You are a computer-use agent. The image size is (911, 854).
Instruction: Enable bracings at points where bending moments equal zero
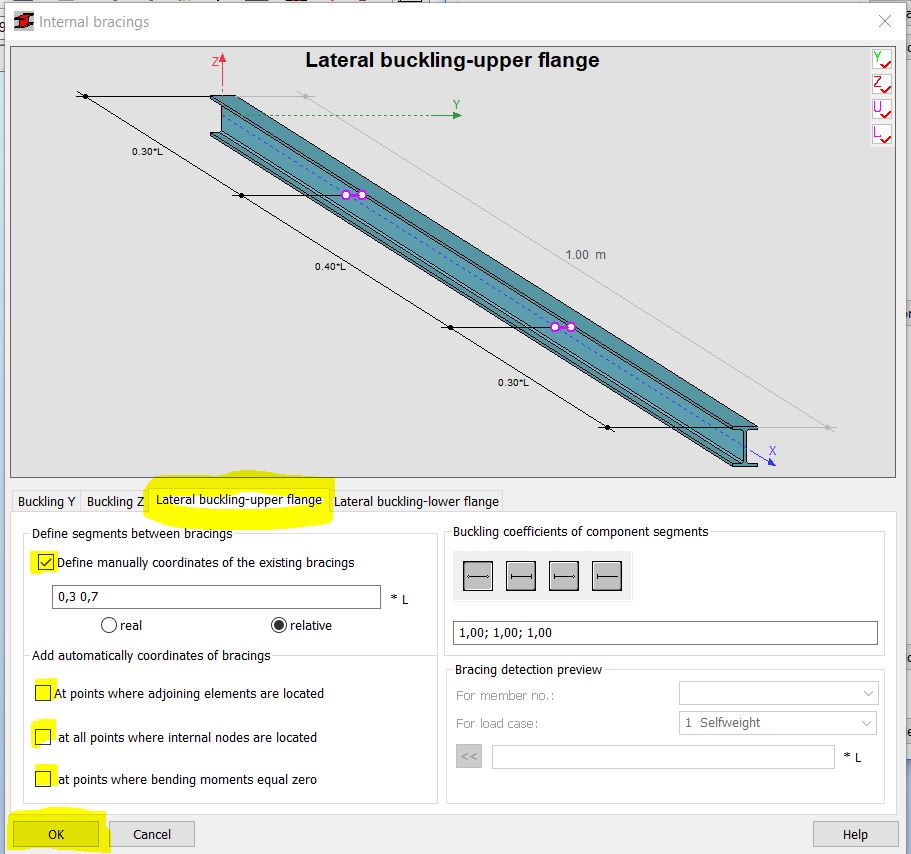click(x=44, y=777)
